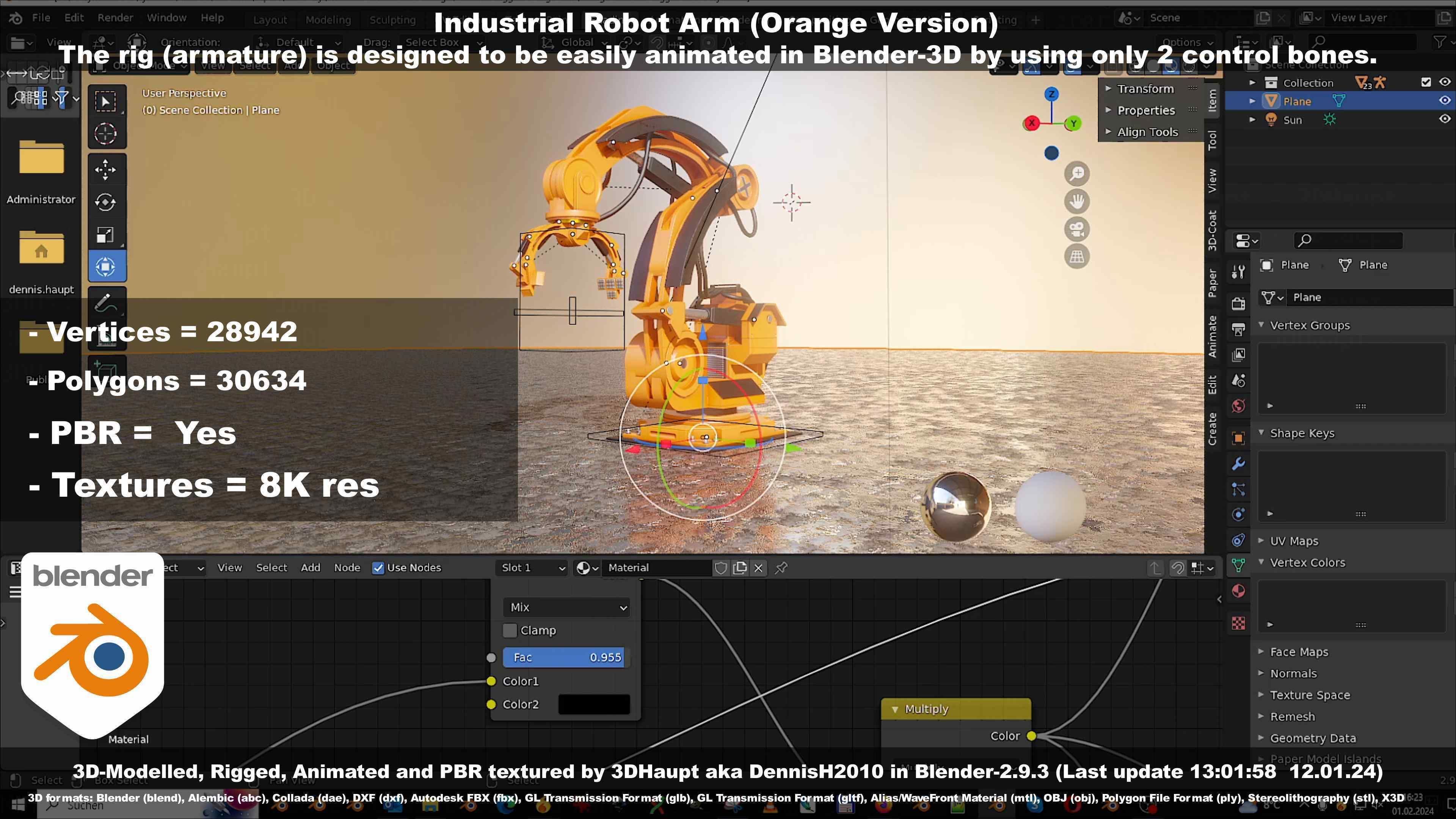Open Modifiers wrench tab
Screen dimensions: 1456x819
[x=1238, y=464]
